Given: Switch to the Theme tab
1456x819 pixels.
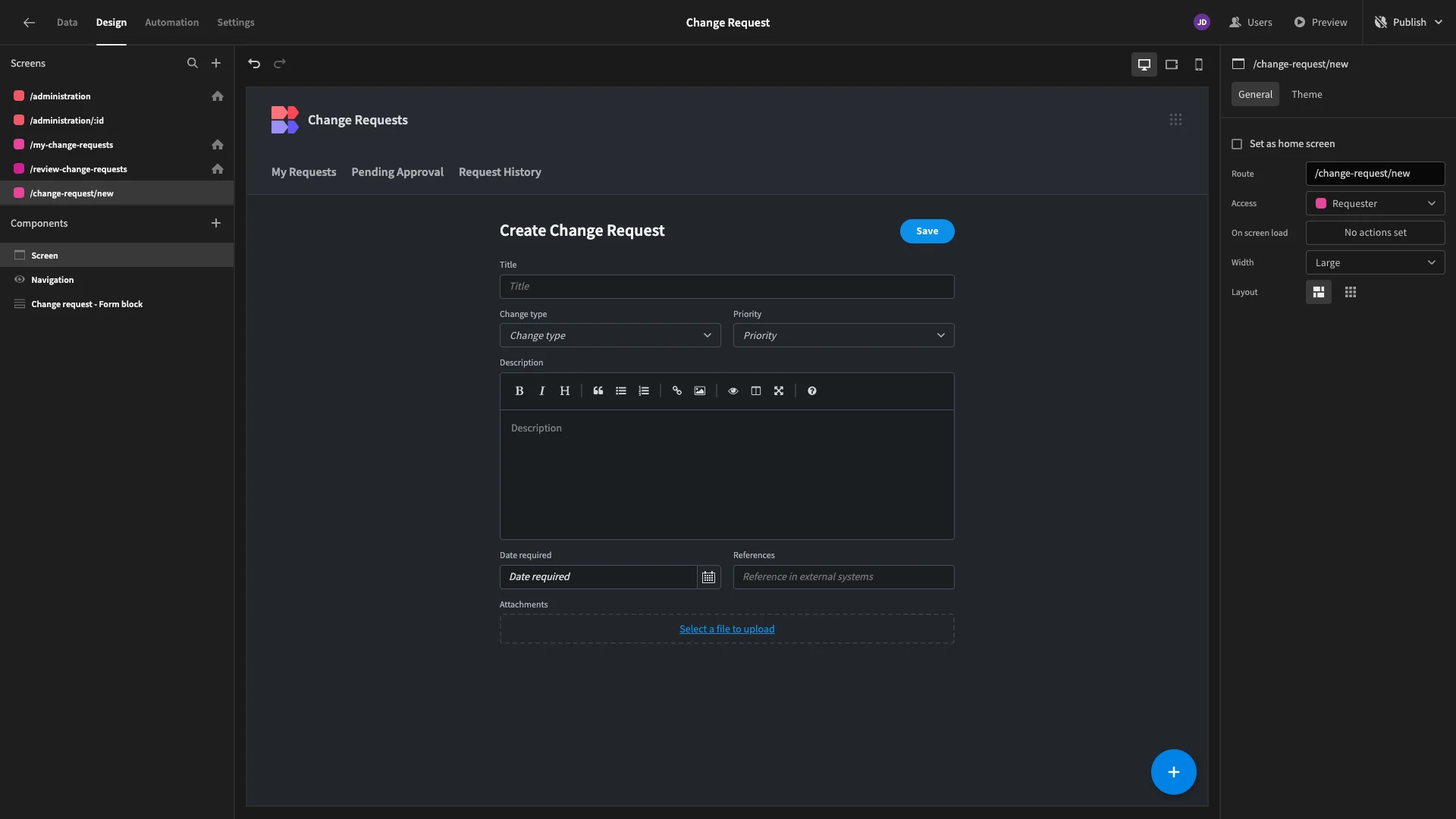Looking at the screenshot, I should click(1307, 95).
